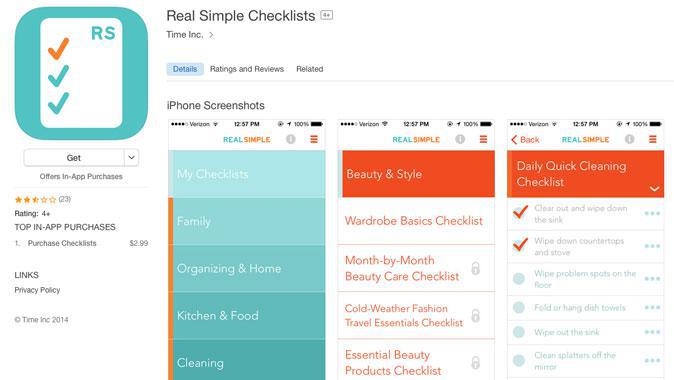Collapse the Daily Quick Cleaning Checklist chevron
This screenshot has width=674, height=380.
[654, 189]
